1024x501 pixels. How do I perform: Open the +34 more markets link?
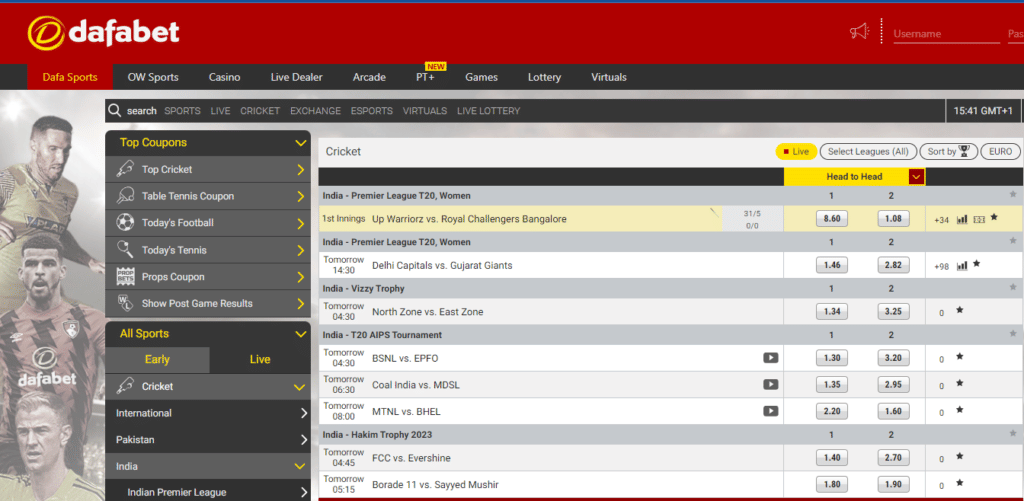click(941, 220)
